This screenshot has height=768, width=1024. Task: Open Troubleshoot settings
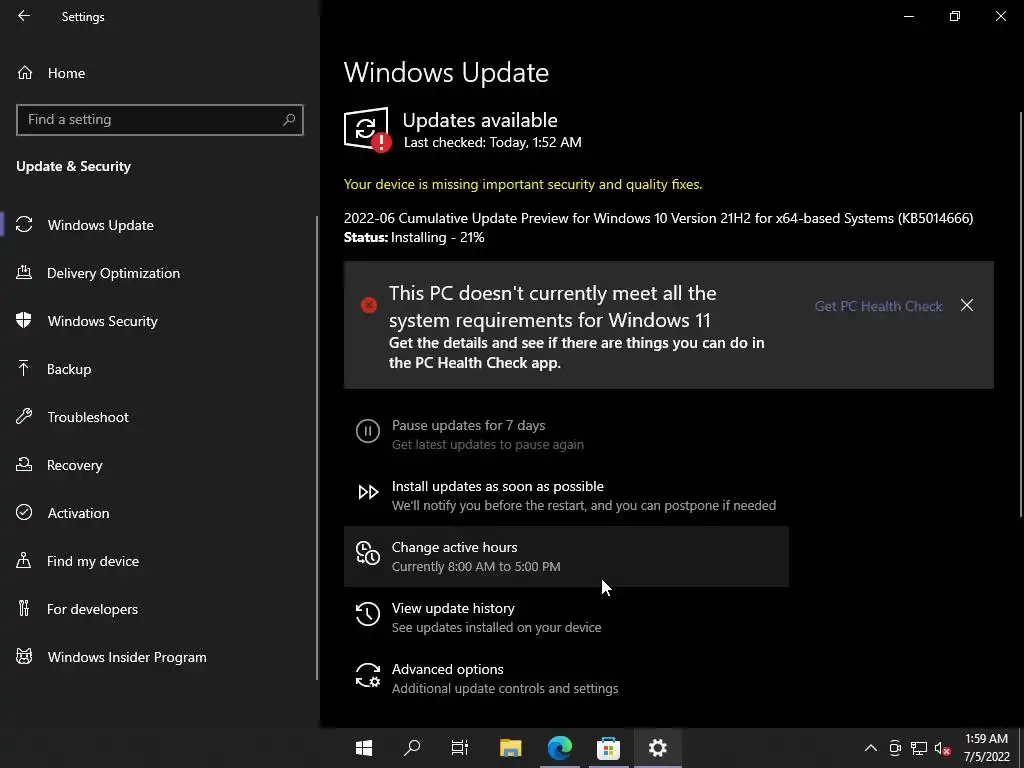(159, 417)
